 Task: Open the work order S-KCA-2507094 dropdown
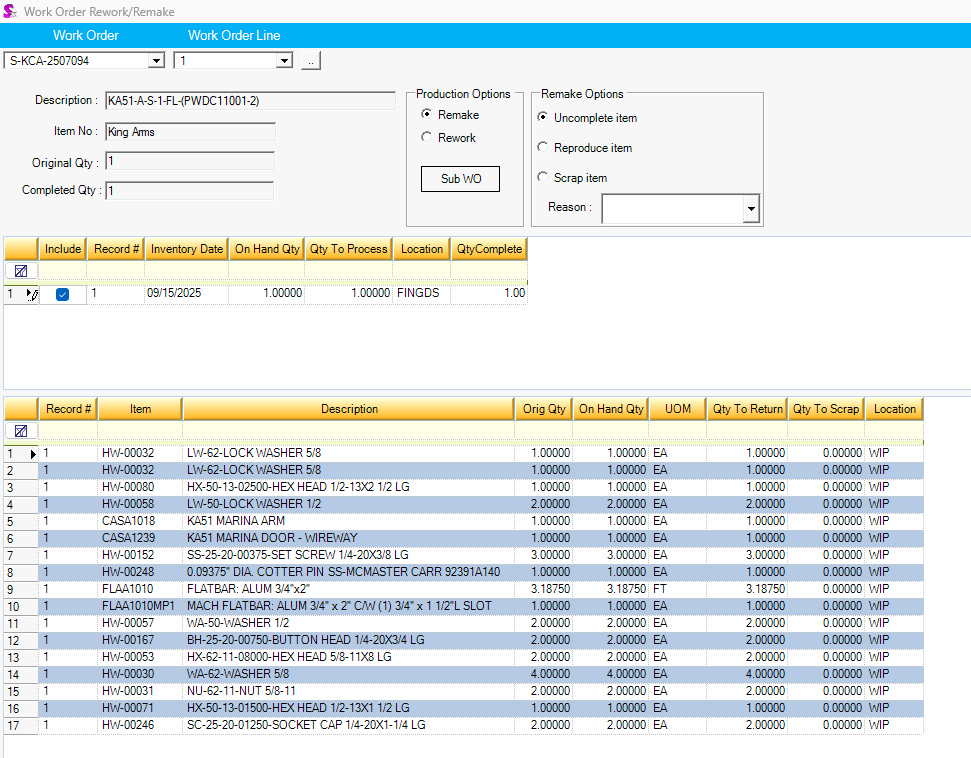point(155,61)
